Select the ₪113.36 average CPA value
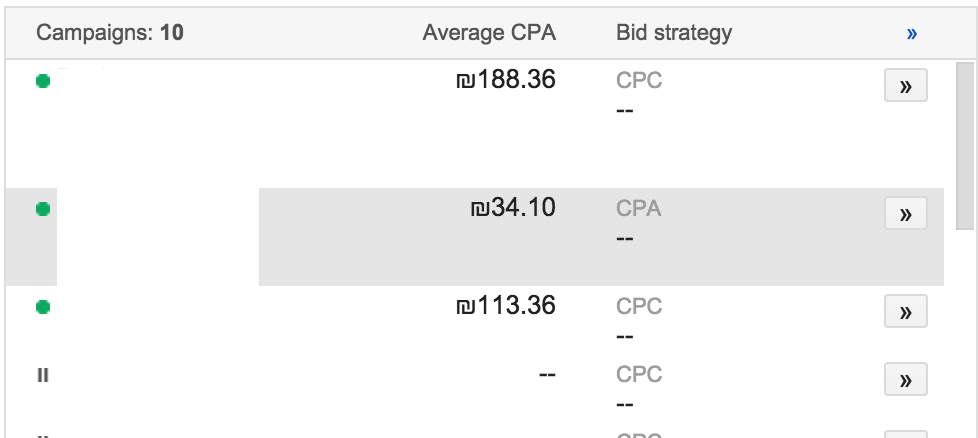The width and height of the screenshot is (978, 438). (x=506, y=306)
